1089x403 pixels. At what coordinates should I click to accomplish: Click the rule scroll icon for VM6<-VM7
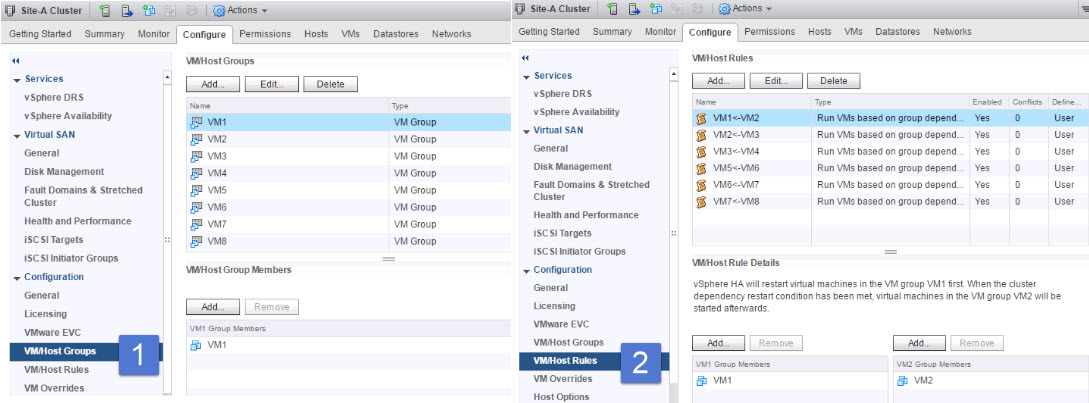coord(701,185)
